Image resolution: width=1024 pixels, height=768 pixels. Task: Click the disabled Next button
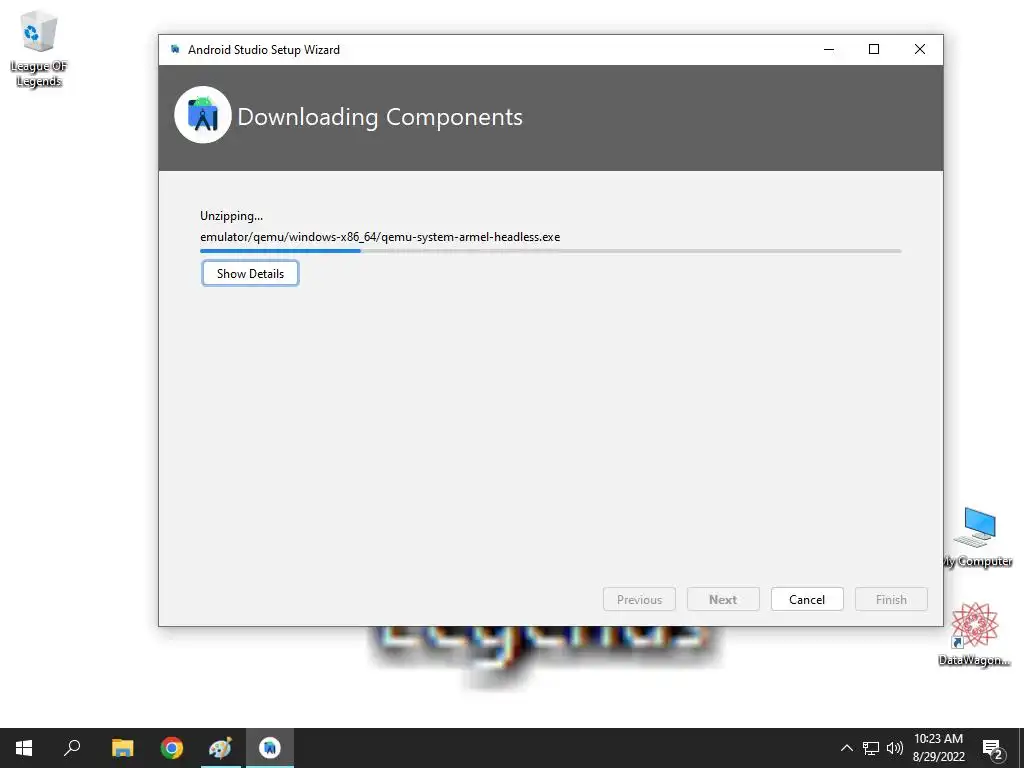[723, 599]
